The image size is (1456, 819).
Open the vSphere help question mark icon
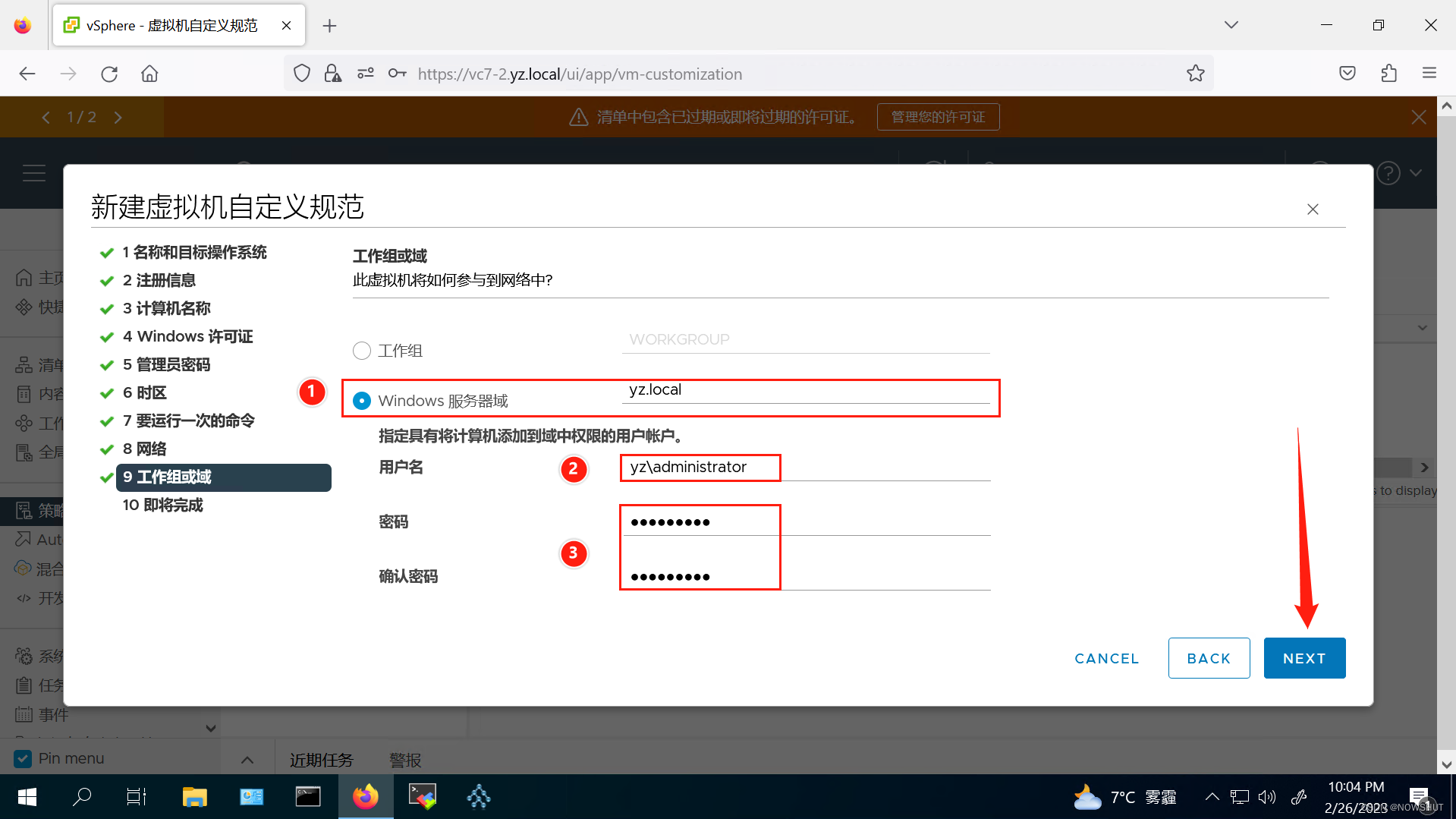[1388, 172]
